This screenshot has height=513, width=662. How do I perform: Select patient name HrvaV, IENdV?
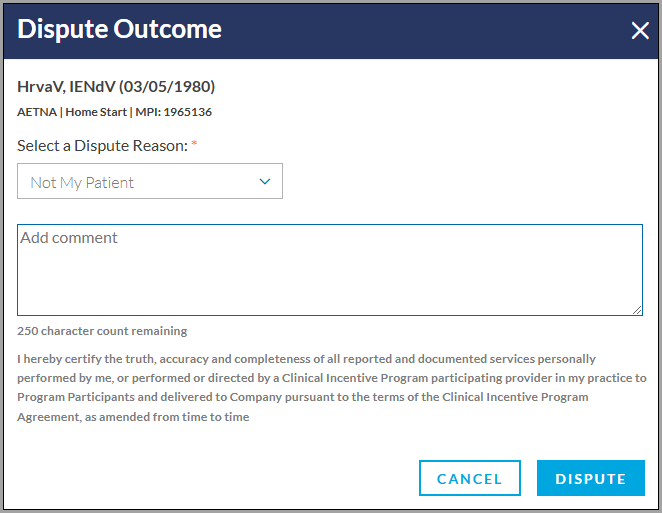pos(66,87)
